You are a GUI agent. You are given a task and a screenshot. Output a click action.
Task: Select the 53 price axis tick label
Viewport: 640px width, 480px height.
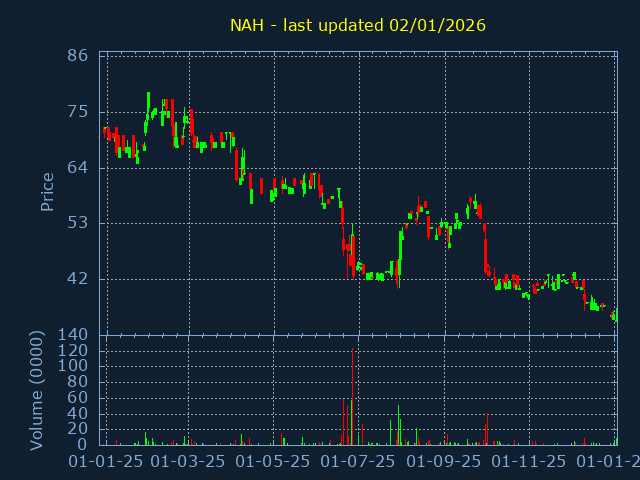[78, 223]
